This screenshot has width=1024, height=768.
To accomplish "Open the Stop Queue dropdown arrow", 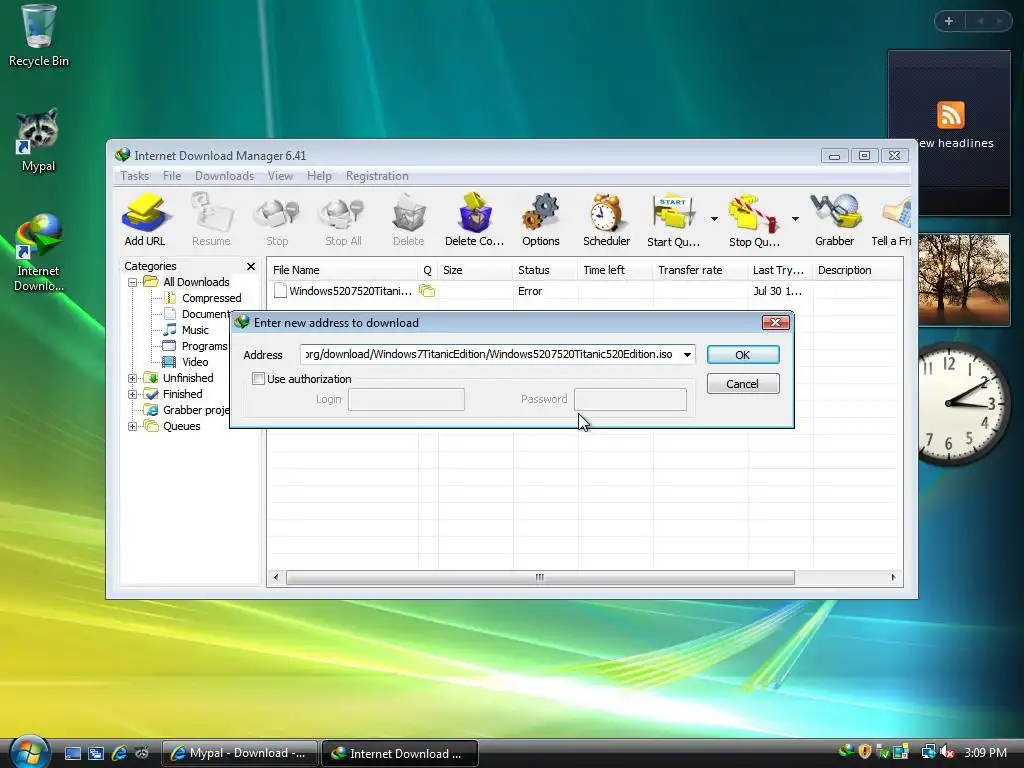I will pyautogui.click(x=795, y=219).
